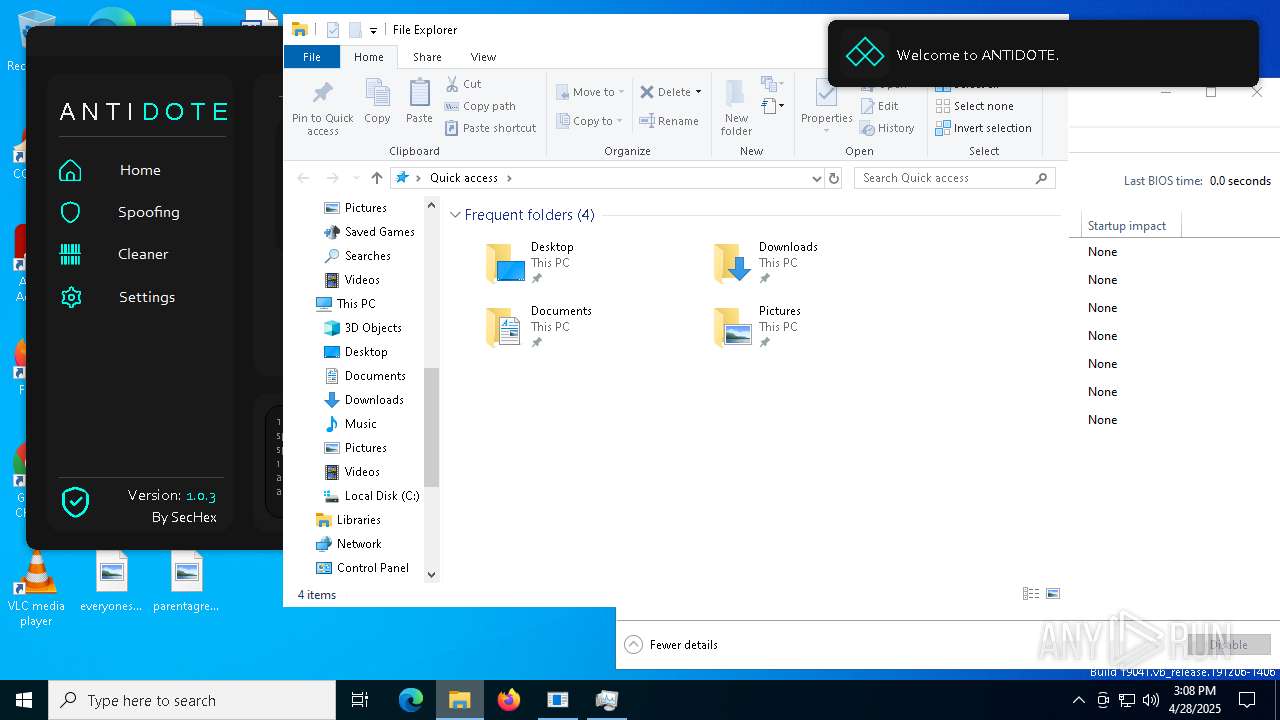Screen dimensions: 1280x720
Task: Open Microsoft Edge from taskbar
Action: (411, 700)
